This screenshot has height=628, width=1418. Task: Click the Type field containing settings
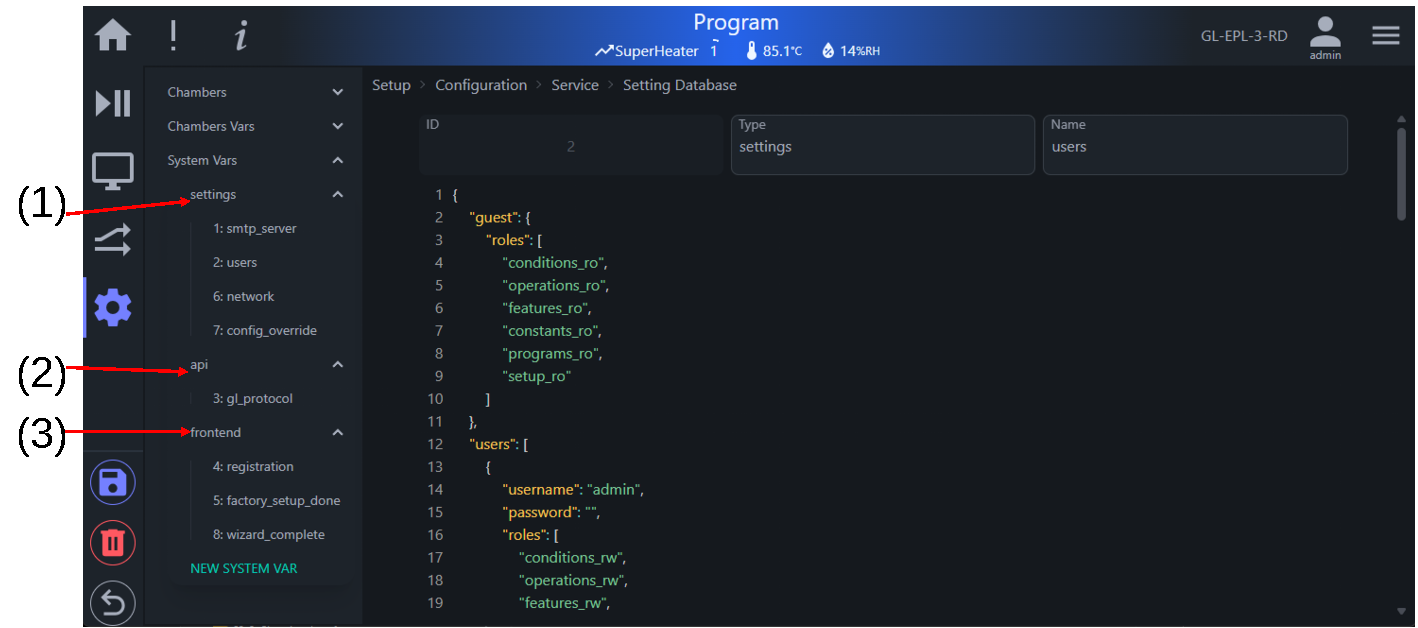[x=883, y=145]
